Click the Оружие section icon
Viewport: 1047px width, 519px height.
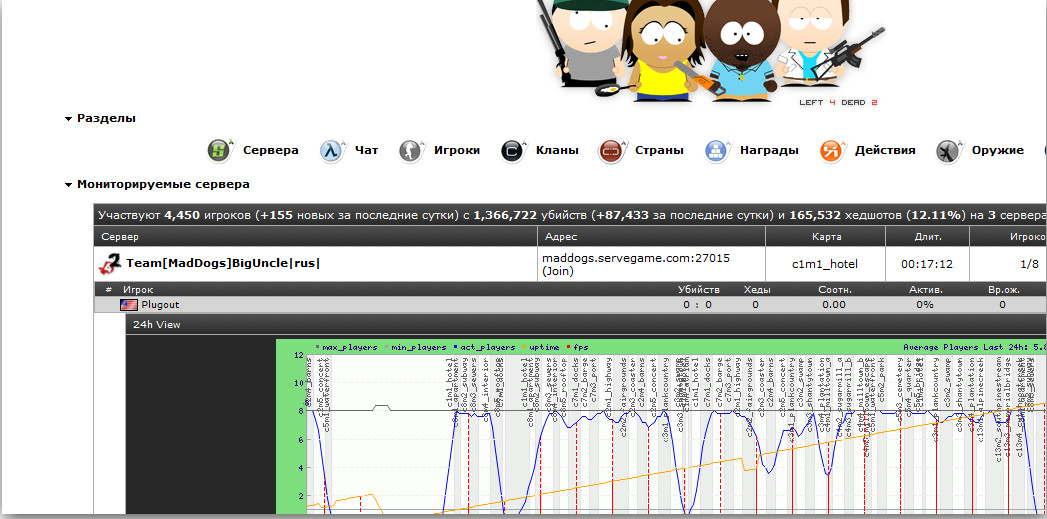pyautogui.click(x=948, y=151)
